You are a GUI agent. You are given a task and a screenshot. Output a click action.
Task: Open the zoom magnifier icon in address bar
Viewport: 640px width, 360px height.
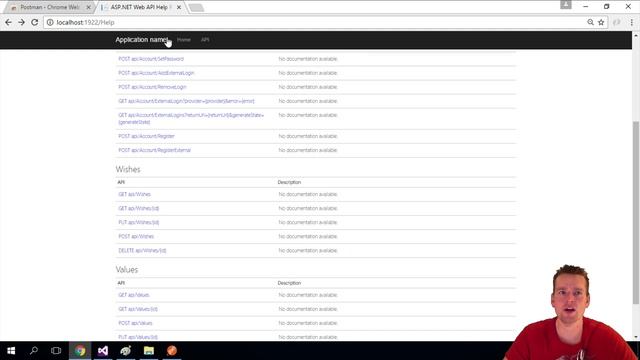[x=590, y=22]
